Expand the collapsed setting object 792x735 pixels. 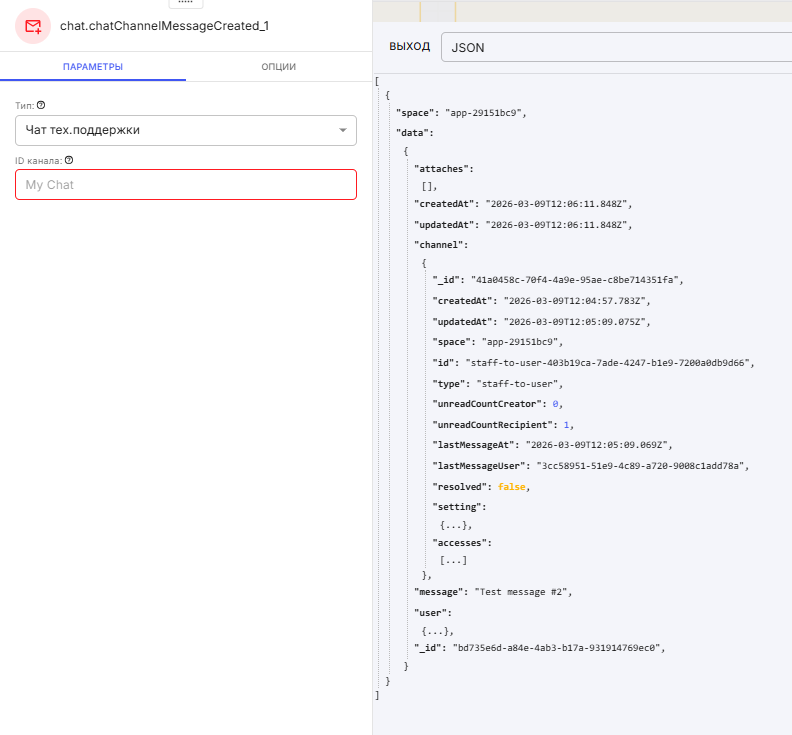tap(455, 525)
